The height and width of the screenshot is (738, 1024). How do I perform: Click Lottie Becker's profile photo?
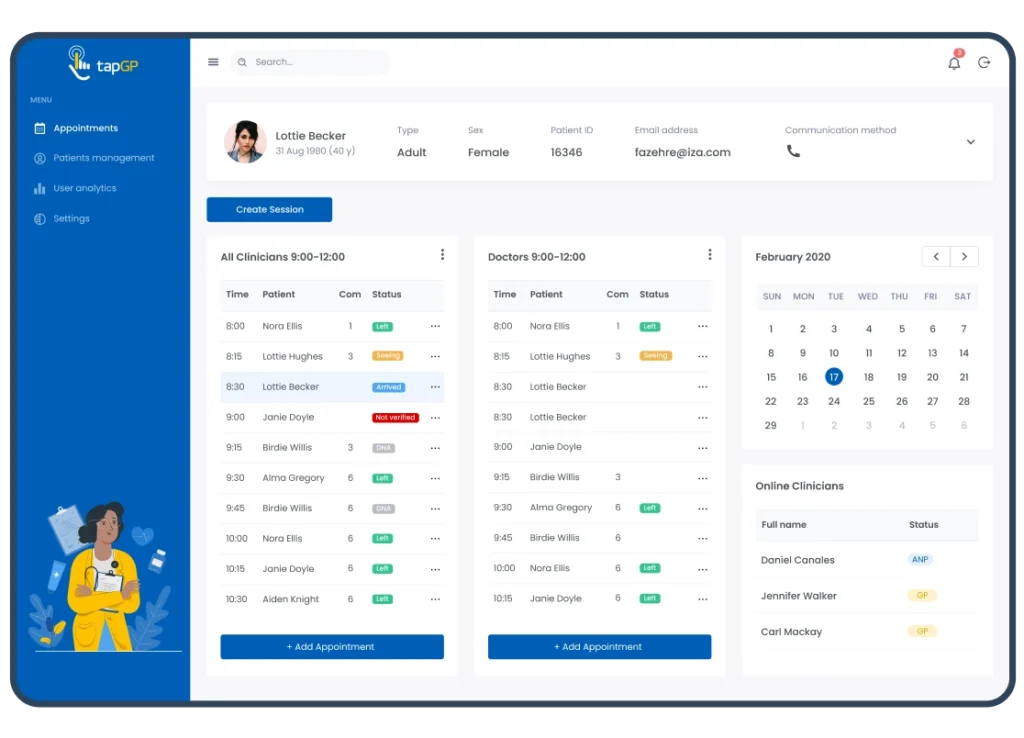pos(245,142)
